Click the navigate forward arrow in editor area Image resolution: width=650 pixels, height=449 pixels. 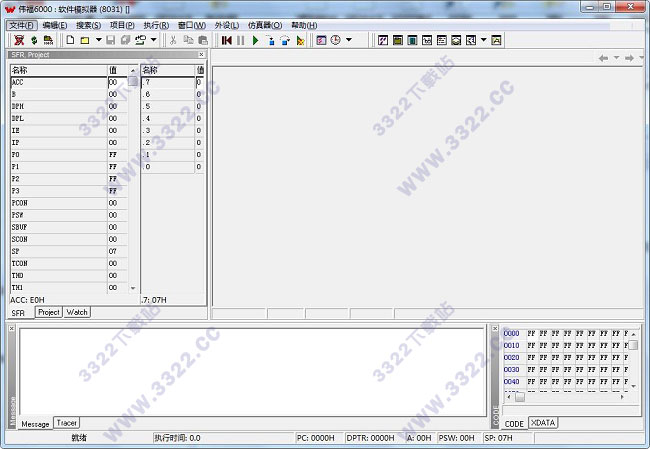629,58
